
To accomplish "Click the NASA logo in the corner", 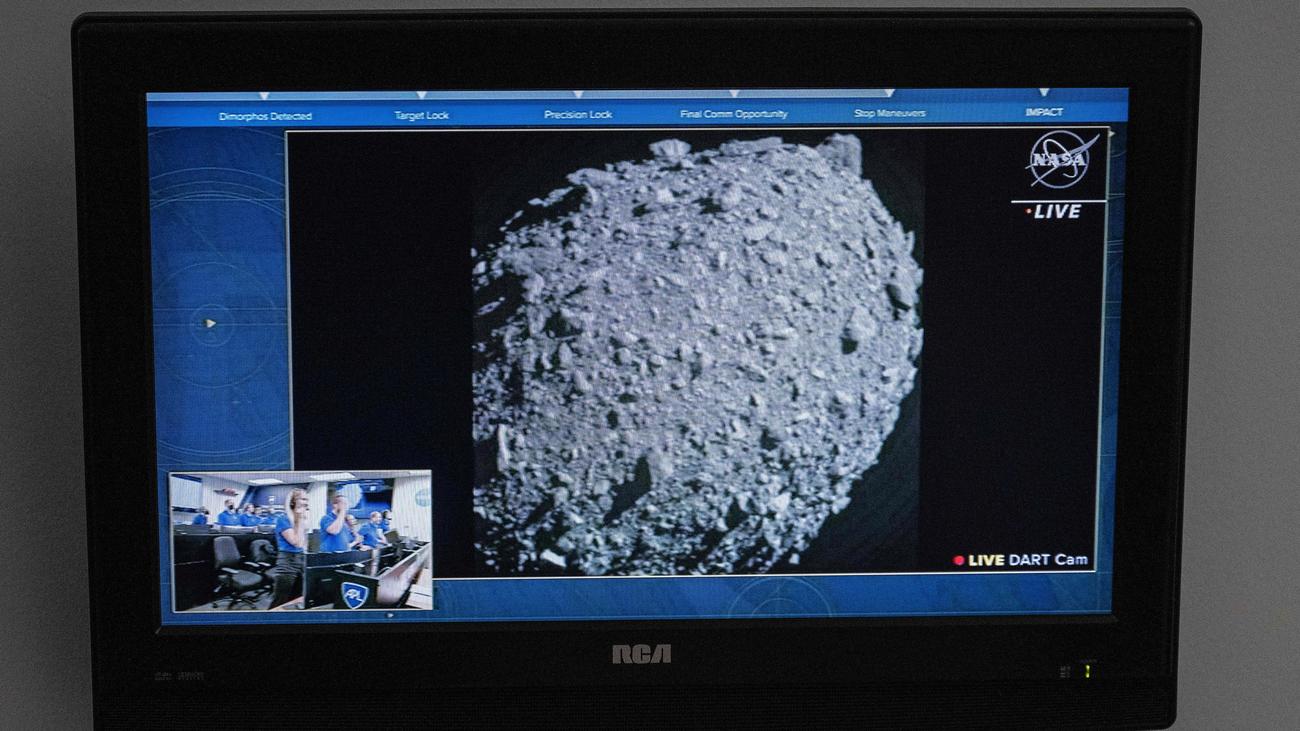I will tap(1062, 160).
